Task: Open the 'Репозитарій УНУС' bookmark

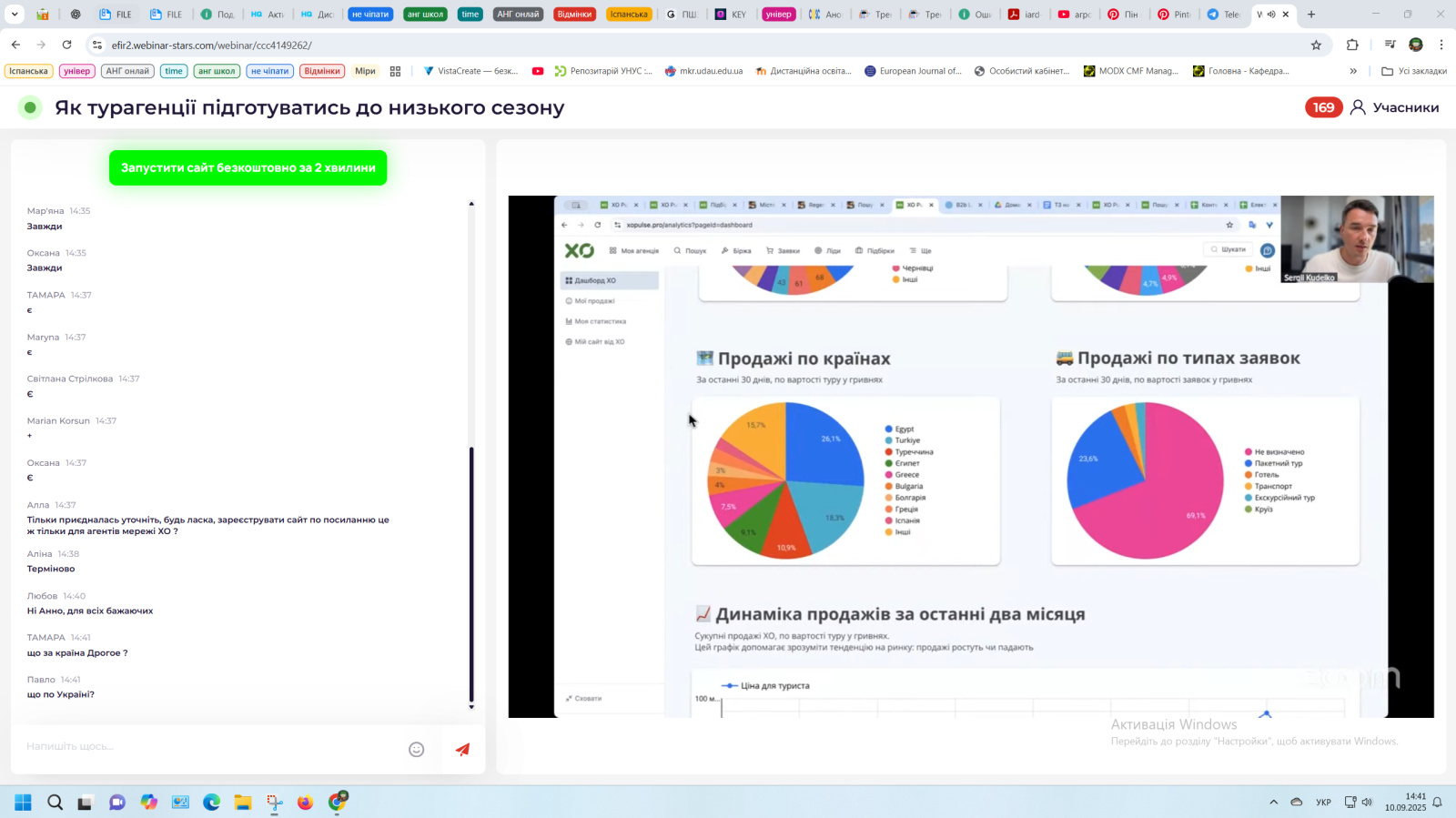Action: [x=603, y=71]
